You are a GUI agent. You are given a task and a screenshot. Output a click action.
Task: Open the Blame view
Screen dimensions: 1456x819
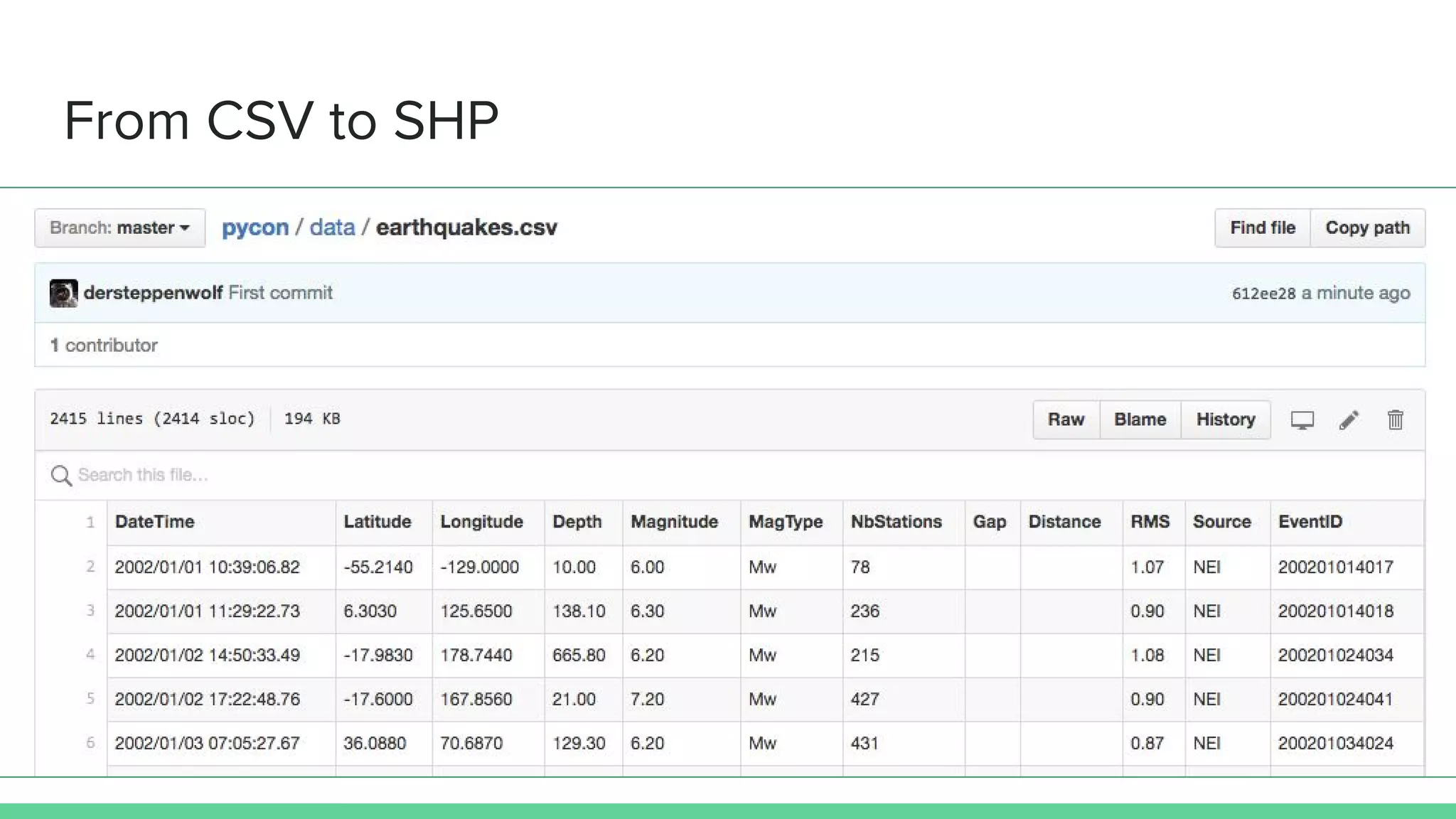(x=1140, y=419)
